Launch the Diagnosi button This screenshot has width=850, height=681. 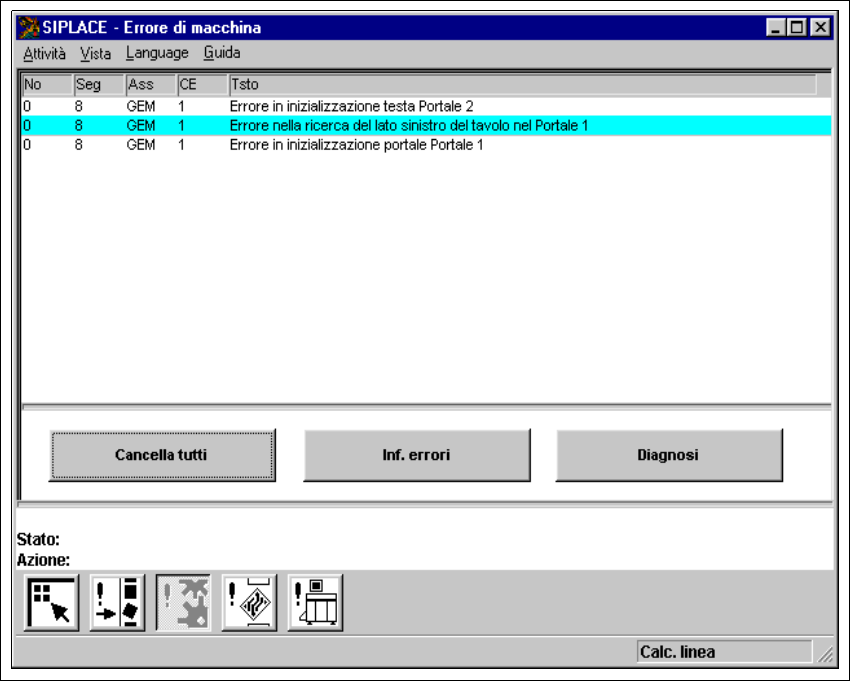668,455
